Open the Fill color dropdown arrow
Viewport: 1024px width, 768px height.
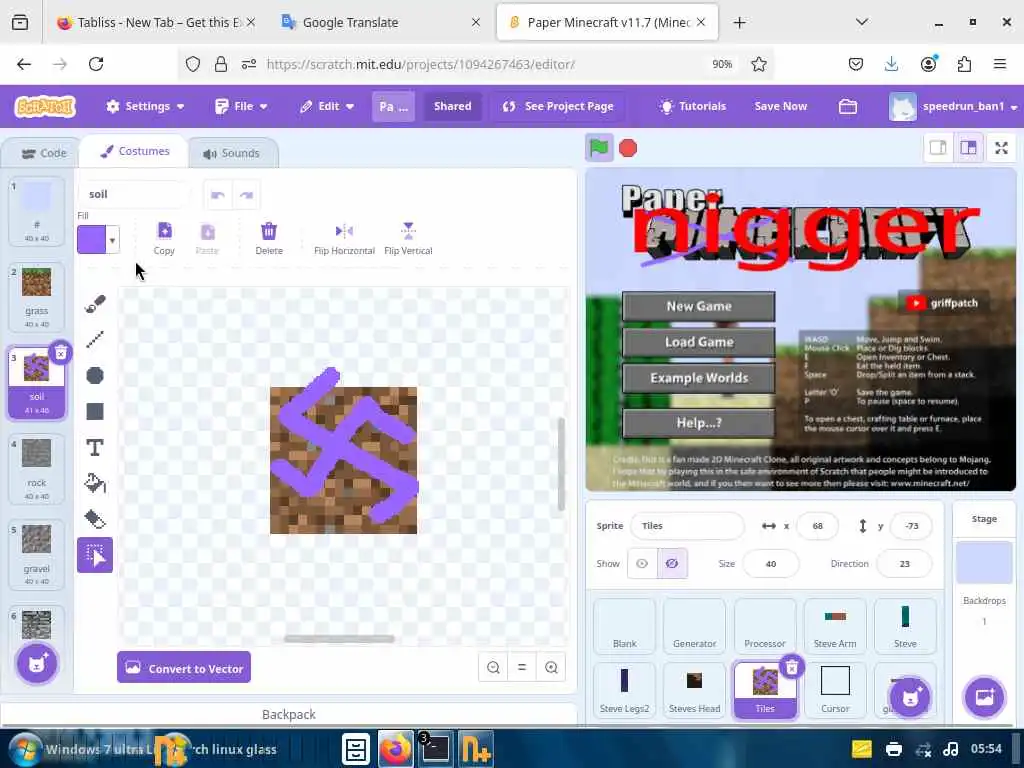(x=112, y=240)
